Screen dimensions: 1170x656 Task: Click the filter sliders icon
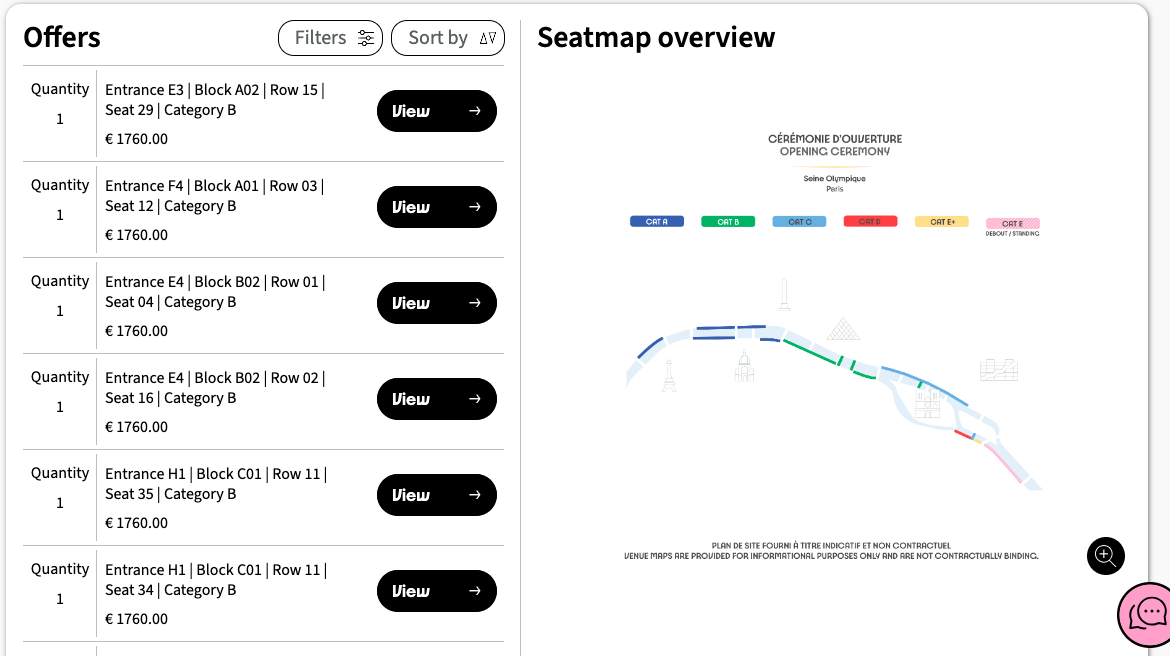366,38
